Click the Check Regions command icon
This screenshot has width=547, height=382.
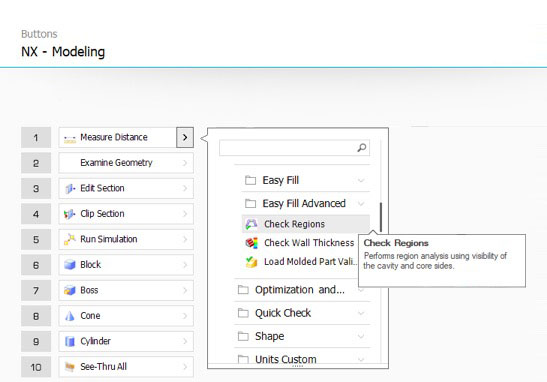tap(251, 224)
